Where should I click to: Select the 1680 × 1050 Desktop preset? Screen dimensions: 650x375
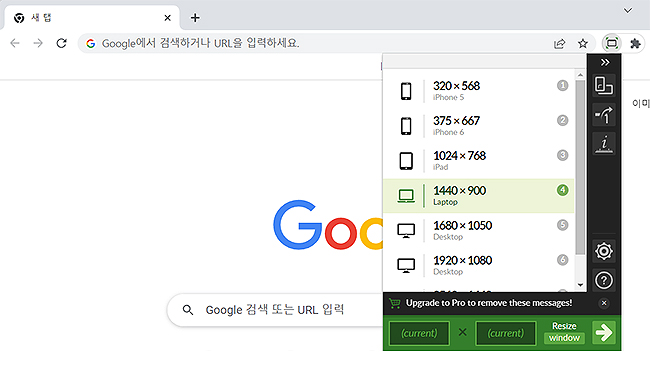point(478,231)
